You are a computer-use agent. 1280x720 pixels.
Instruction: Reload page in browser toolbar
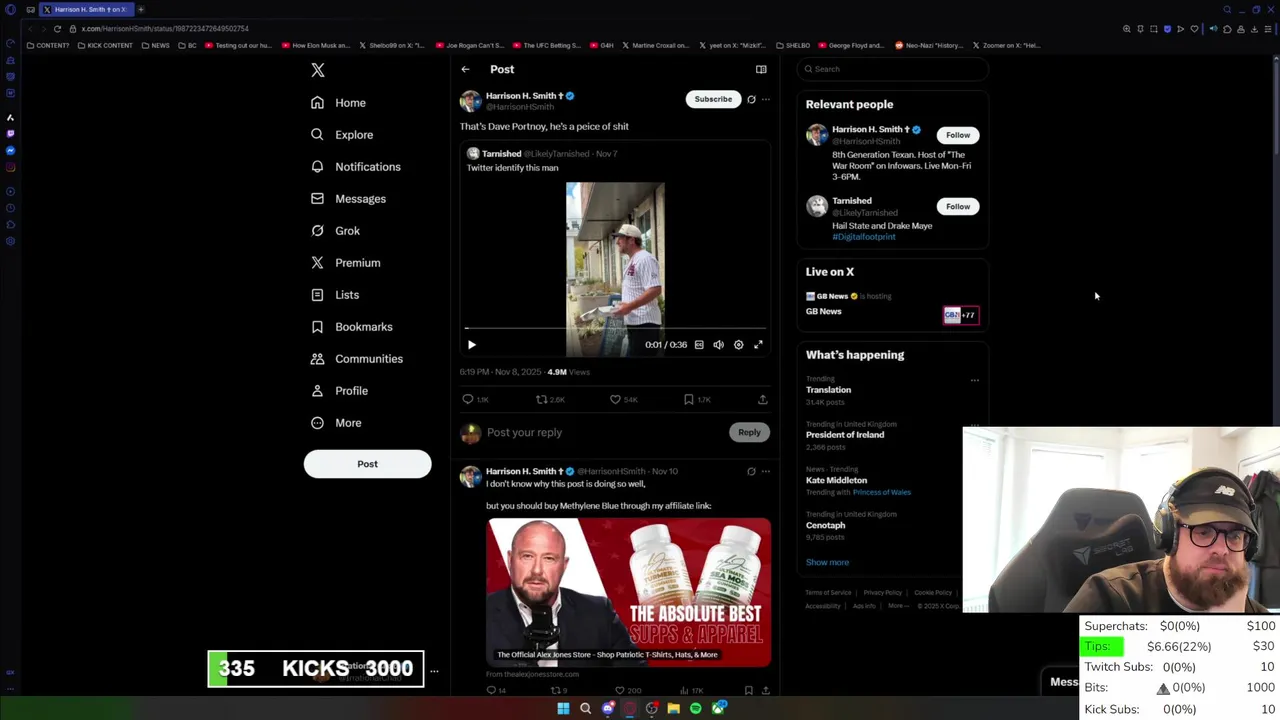pos(57,29)
